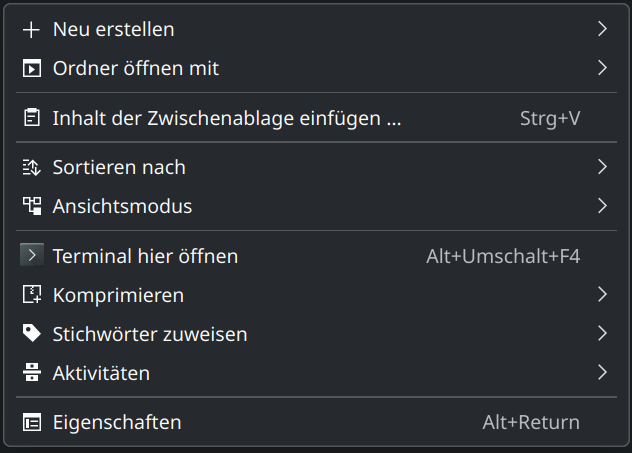The width and height of the screenshot is (632, 453).
Task: Open the Komprimieren submenu chevron
Action: click(x=602, y=295)
